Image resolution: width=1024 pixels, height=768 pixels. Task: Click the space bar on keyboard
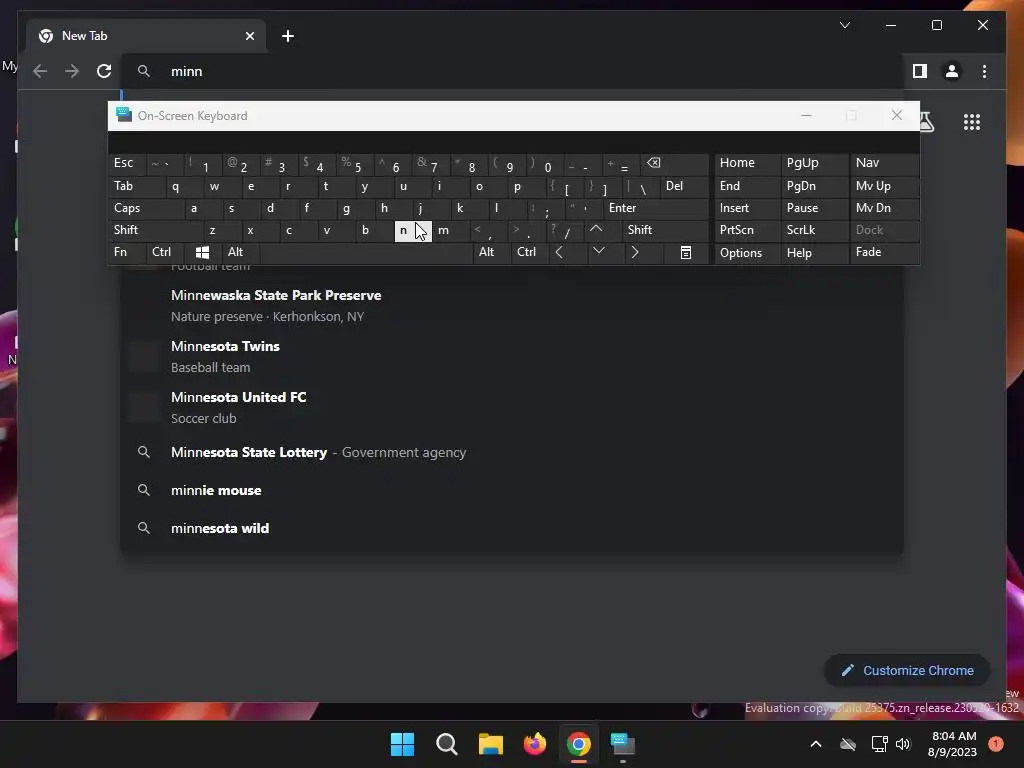click(x=366, y=252)
